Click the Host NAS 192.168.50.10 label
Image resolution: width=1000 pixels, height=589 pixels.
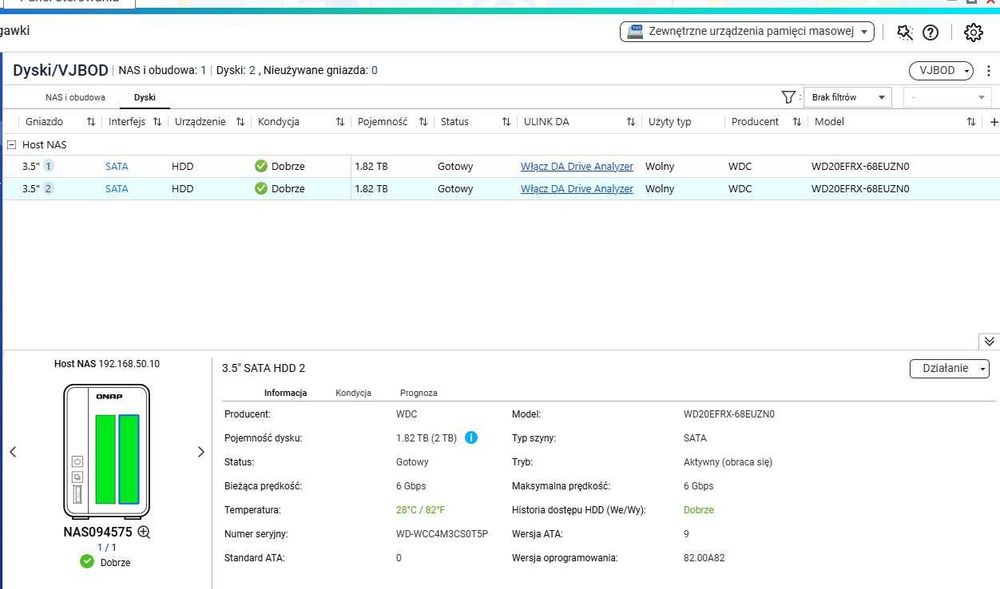point(107,364)
